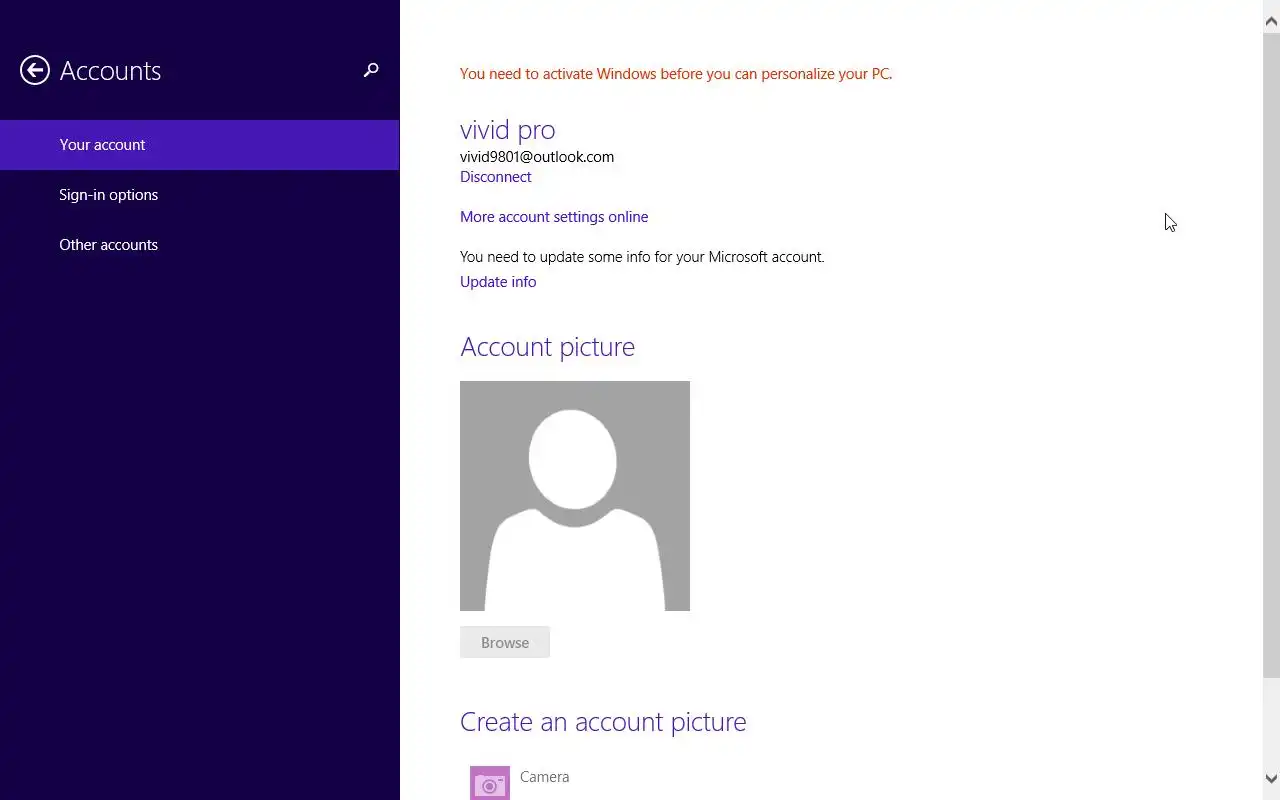Image resolution: width=1280 pixels, height=800 pixels.
Task: Open Other accounts
Action: point(200,245)
